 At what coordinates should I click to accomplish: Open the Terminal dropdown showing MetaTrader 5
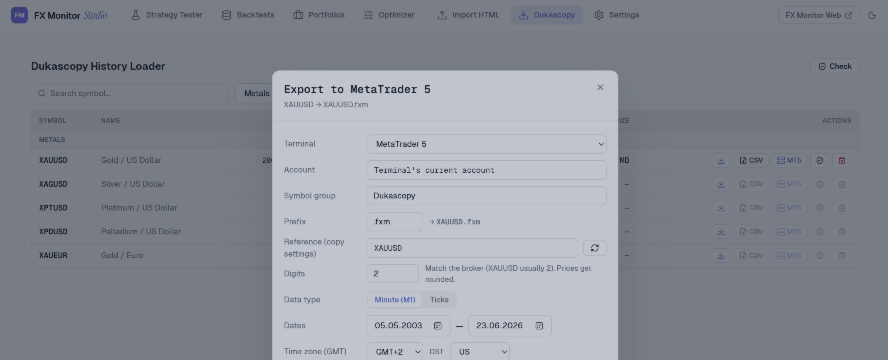tap(486, 144)
